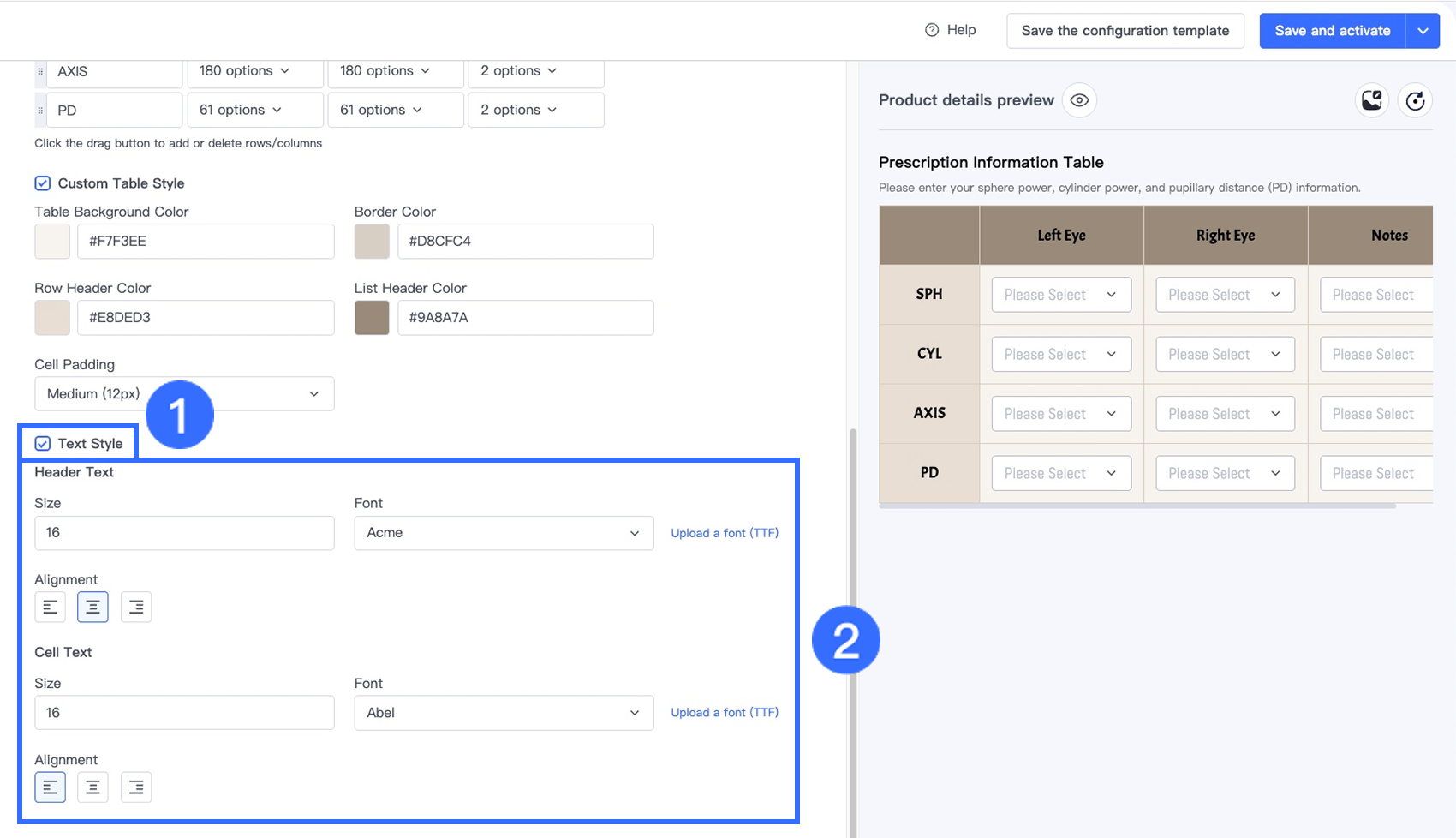Click the AXIS row drag handle
1456x838 pixels.
40,71
